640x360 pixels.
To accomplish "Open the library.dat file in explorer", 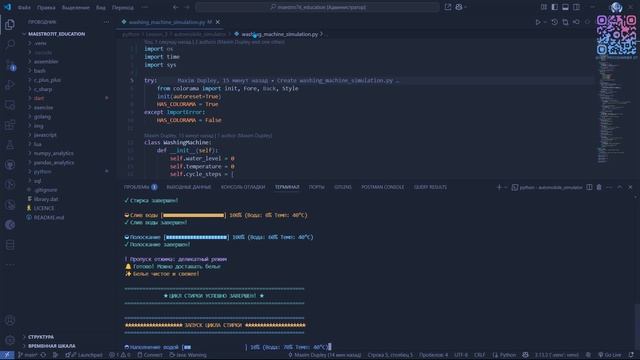I will pos(46,199).
